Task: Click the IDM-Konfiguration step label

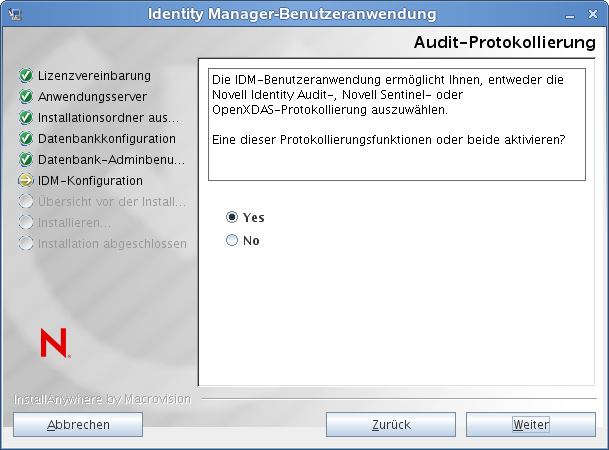Action: pyautogui.click(x=90, y=181)
